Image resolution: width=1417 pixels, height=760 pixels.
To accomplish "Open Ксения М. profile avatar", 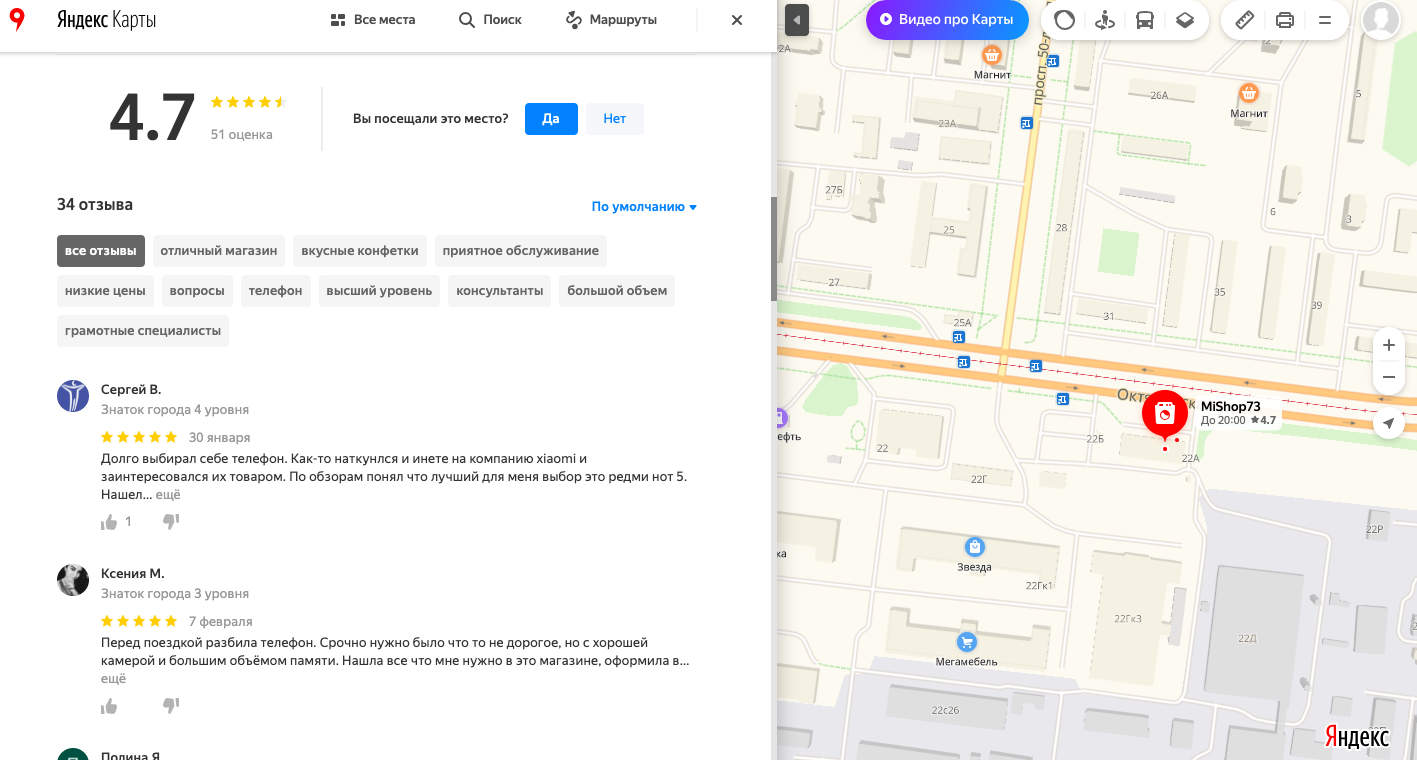I will [x=73, y=580].
